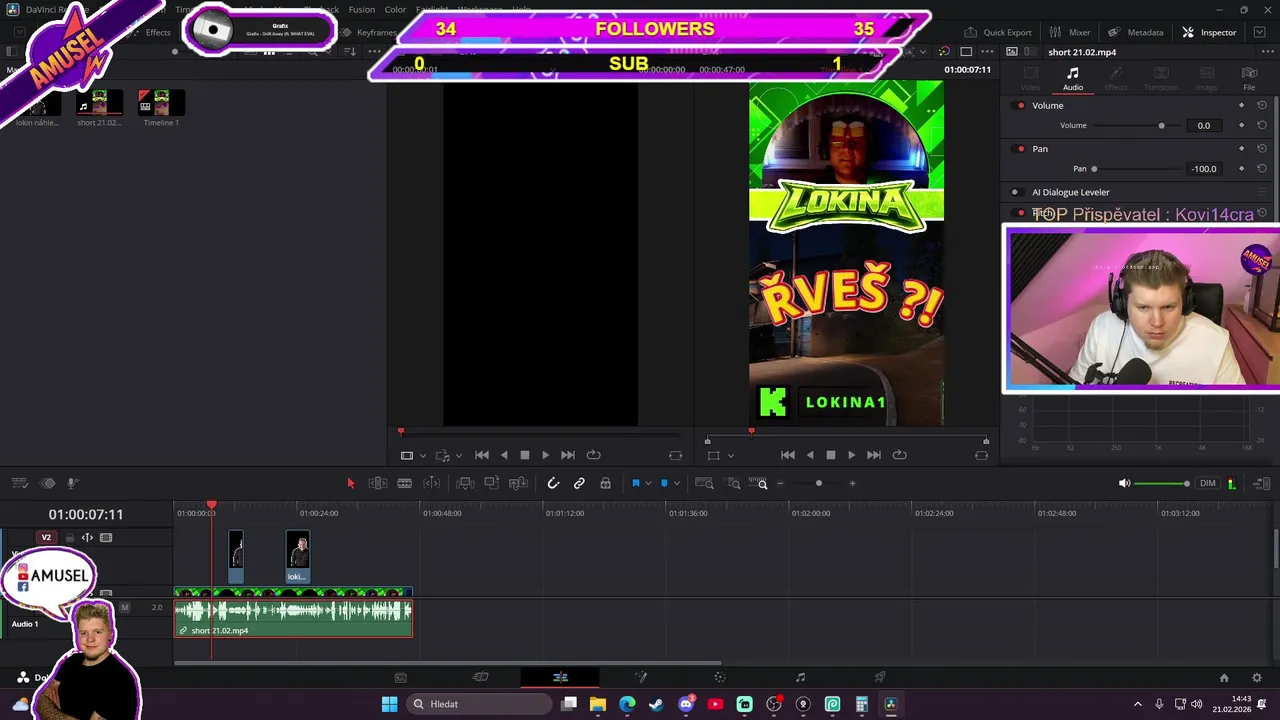Image resolution: width=1280 pixels, height=720 pixels.
Task: Open the File tab in Inspector
Action: pyautogui.click(x=1249, y=78)
